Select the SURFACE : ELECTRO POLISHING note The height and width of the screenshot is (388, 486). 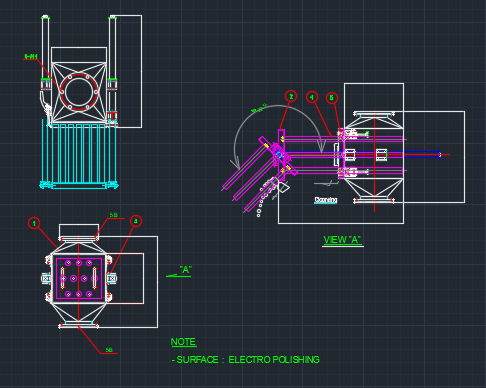click(x=246, y=360)
